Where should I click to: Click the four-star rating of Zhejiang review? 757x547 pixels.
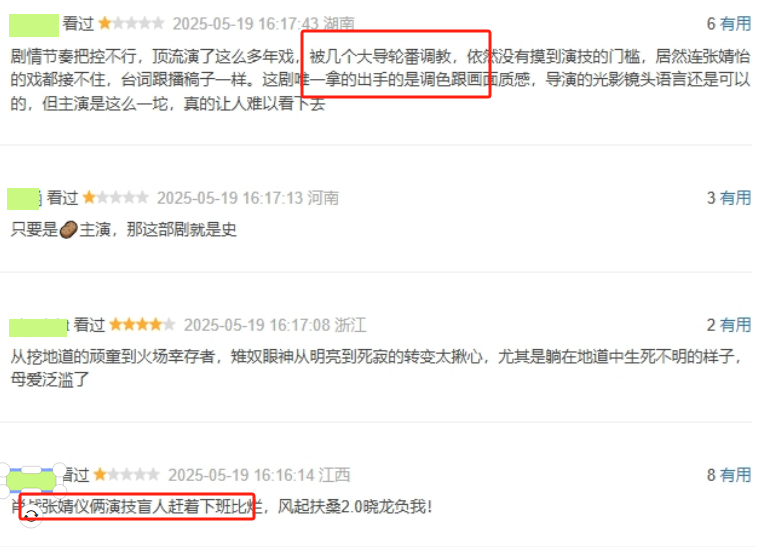point(142,324)
